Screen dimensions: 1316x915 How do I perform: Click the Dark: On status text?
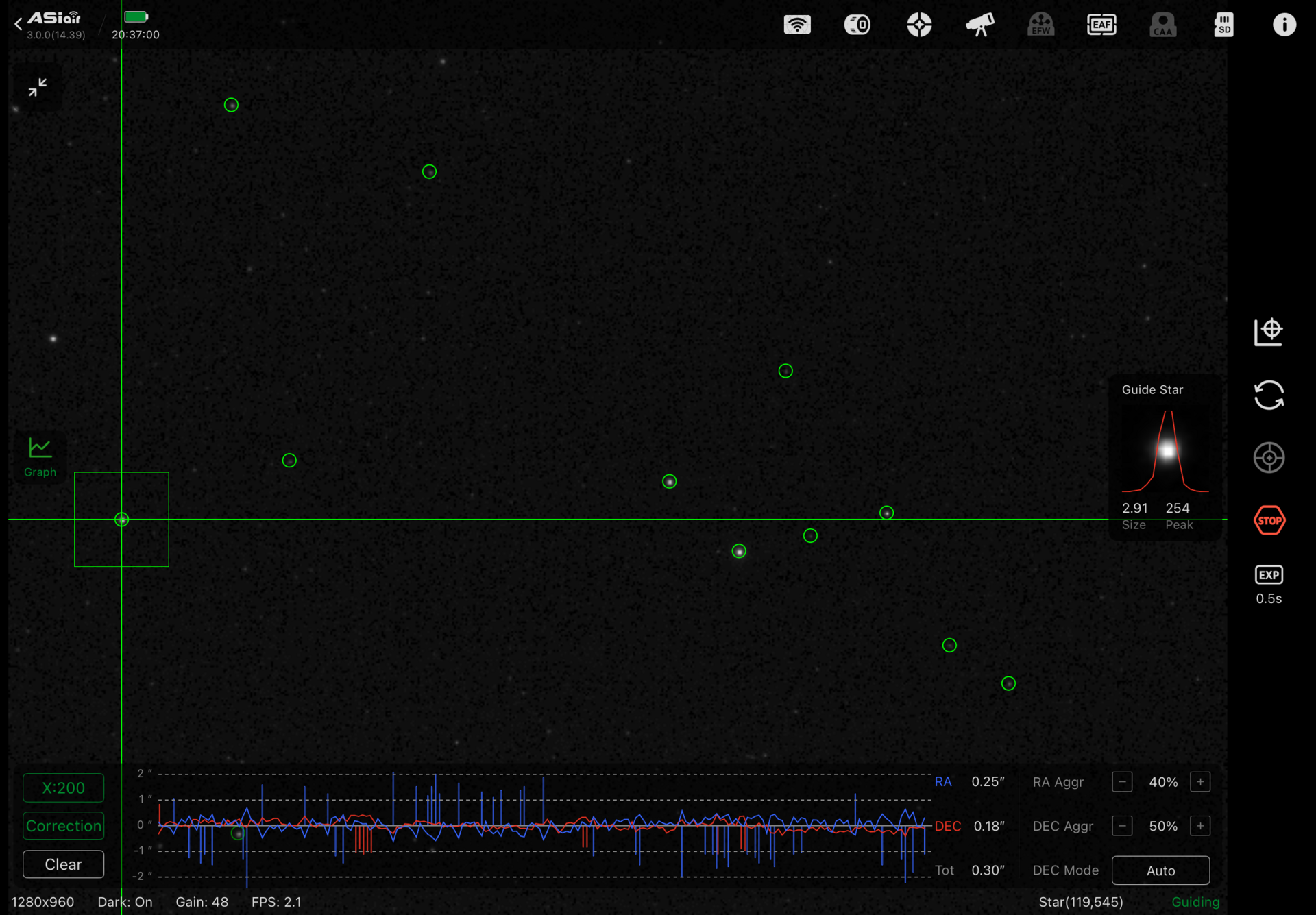(125, 902)
